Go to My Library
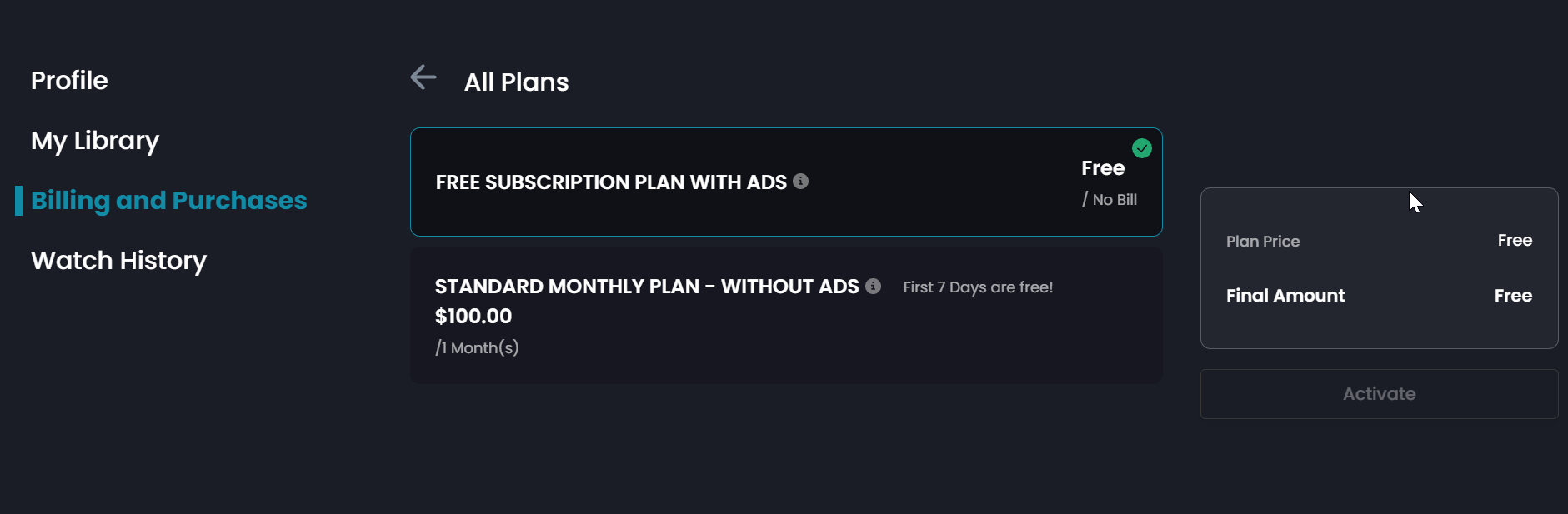The image size is (1568, 514). click(95, 141)
